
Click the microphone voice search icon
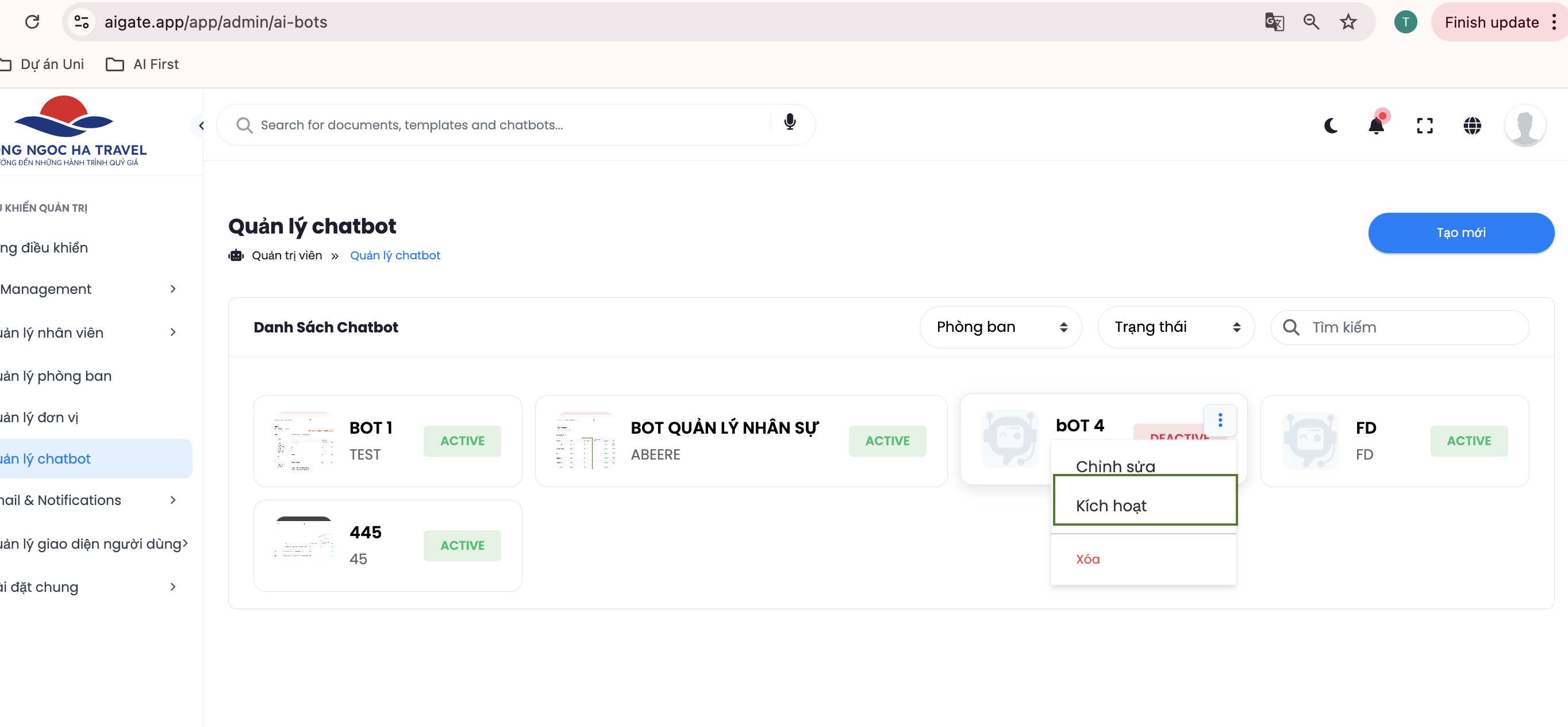point(790,123)
